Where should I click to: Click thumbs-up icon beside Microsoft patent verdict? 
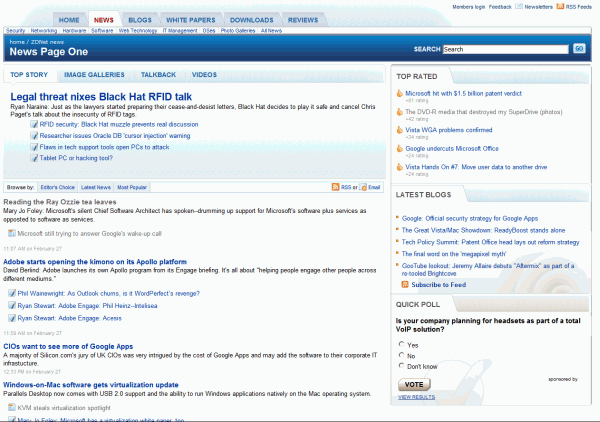(399, 93)
